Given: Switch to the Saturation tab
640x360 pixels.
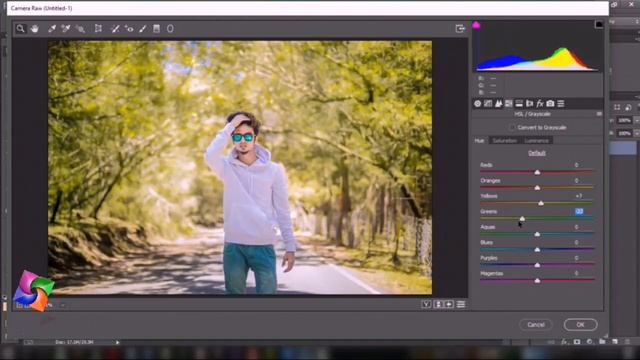Looking at the screenshot, I should coord(504,140).
